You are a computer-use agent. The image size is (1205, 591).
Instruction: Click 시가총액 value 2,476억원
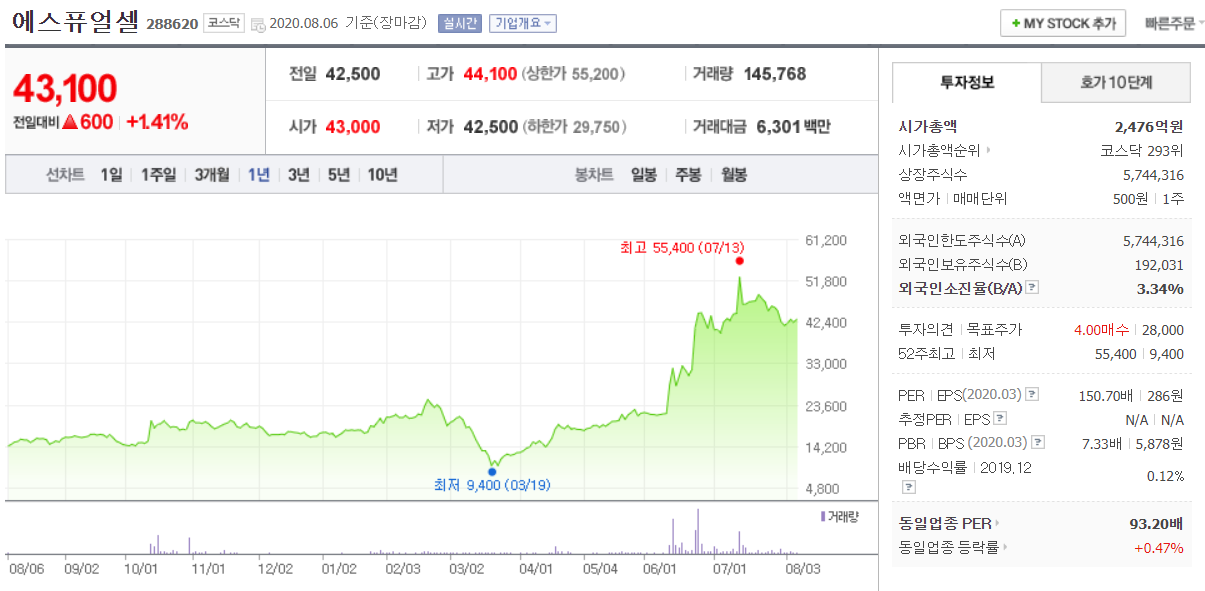tap(1149, 127)
